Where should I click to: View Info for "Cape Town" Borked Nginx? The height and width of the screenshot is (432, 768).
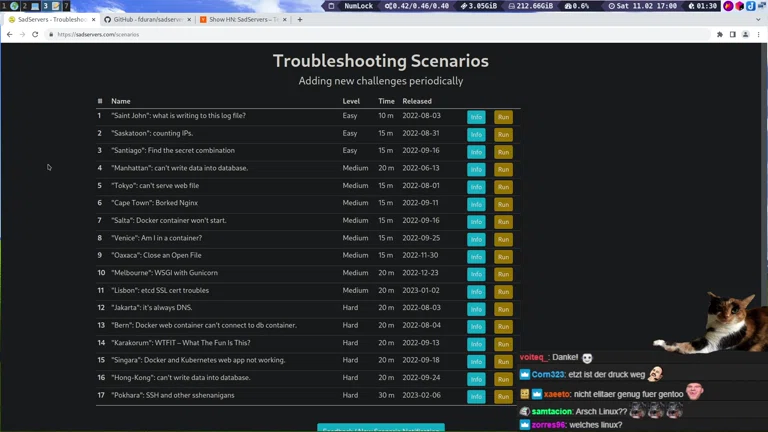click(x=476, y=204)
